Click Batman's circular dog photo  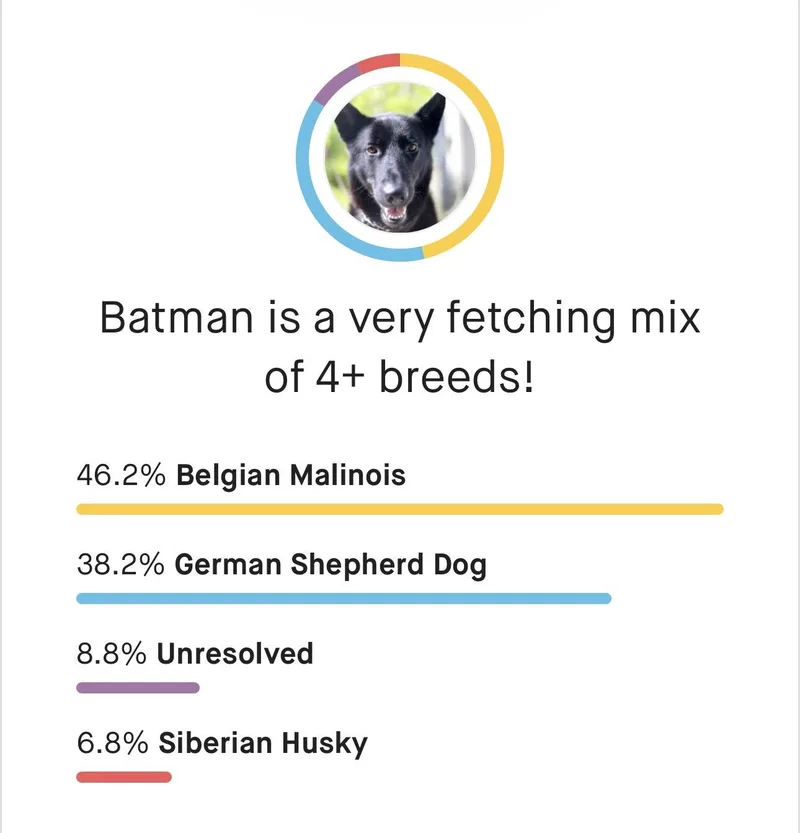coord(399,157)
